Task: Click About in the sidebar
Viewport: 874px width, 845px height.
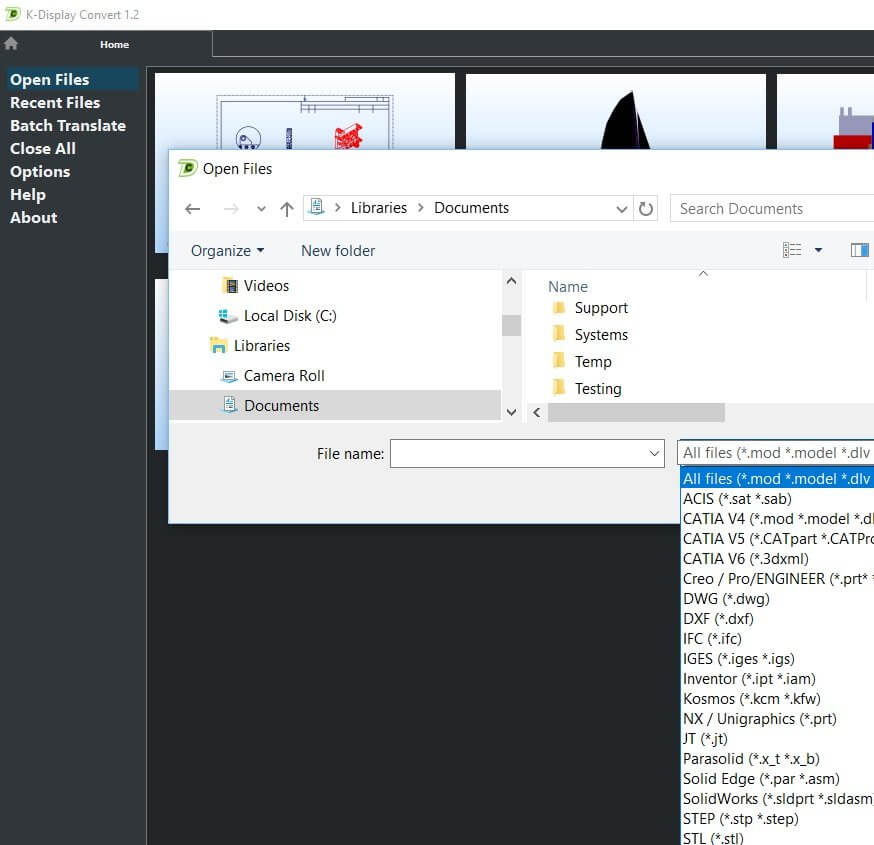Action: pos(33,217)
